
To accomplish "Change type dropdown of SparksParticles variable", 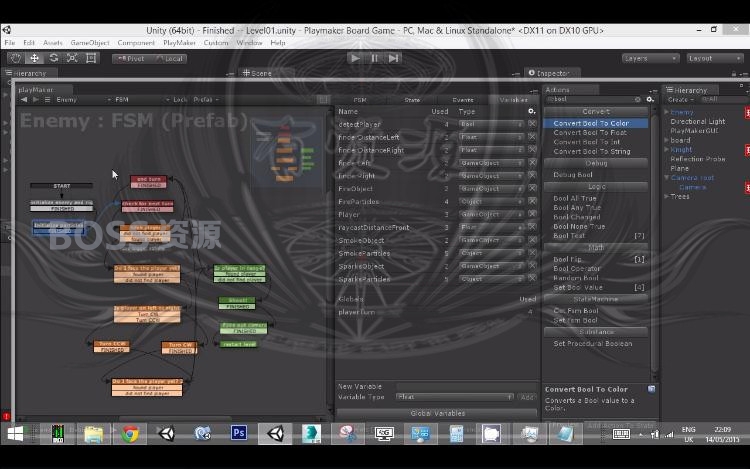I will 491,279.
